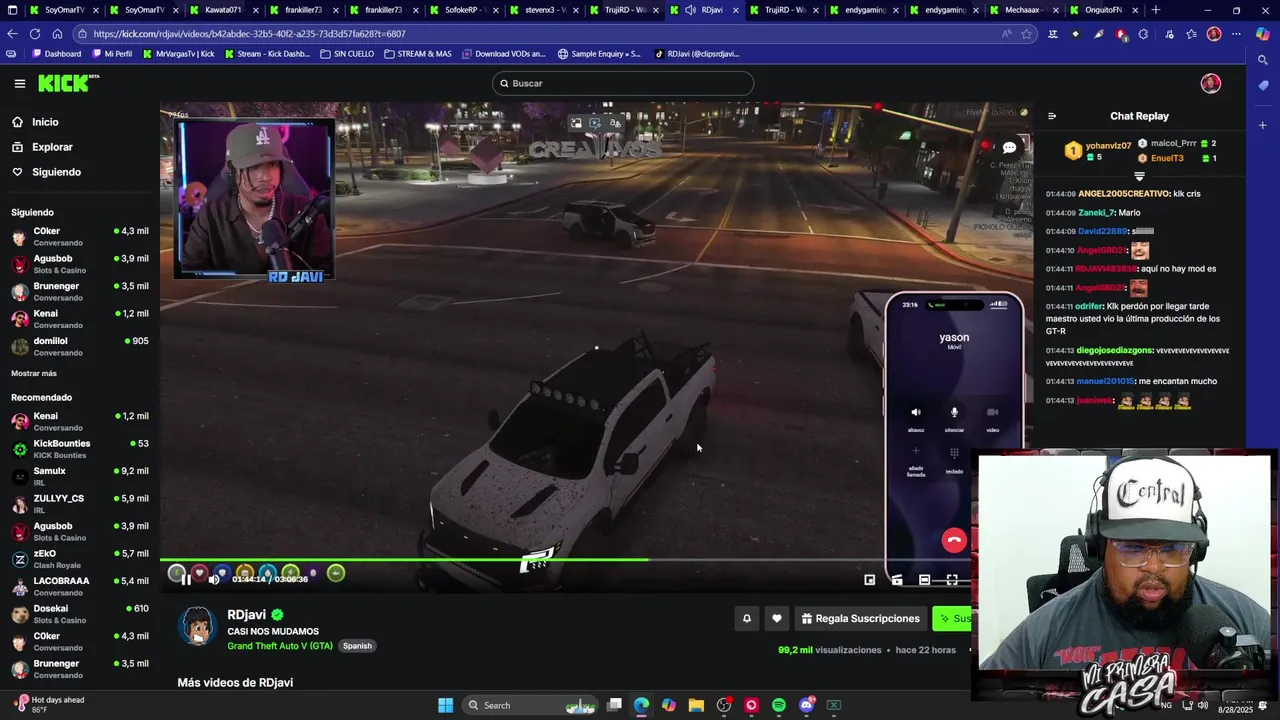Open Mi Perfil bookmark

[111, 54]
